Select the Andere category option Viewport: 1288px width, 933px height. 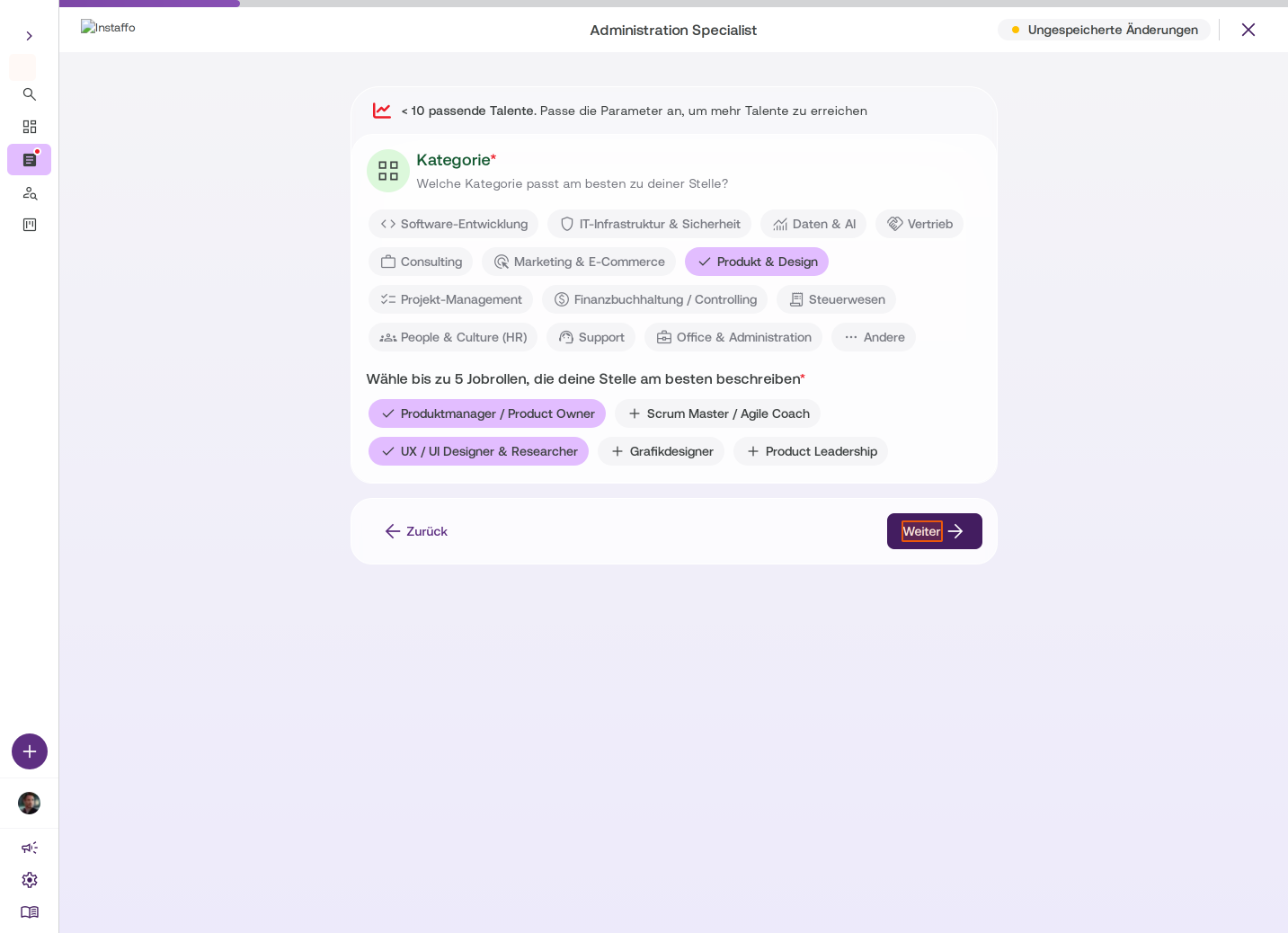pyautogui.click(x=874, y=337)
